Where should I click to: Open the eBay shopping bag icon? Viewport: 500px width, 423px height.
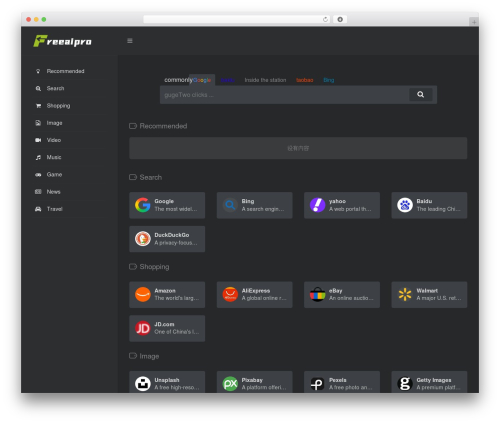[317, 294]
